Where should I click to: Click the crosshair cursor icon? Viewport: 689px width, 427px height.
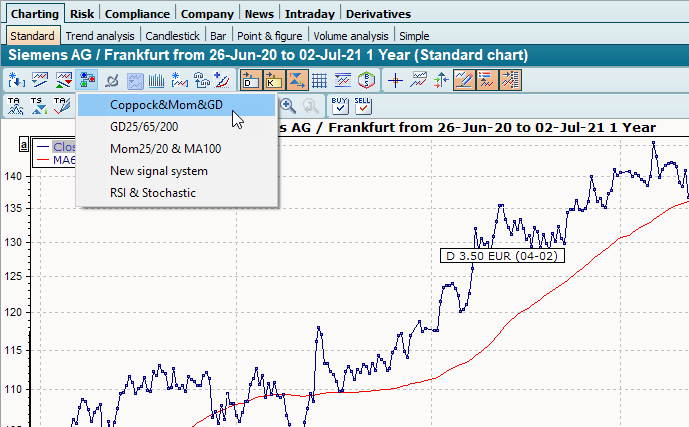pos(396,80)
